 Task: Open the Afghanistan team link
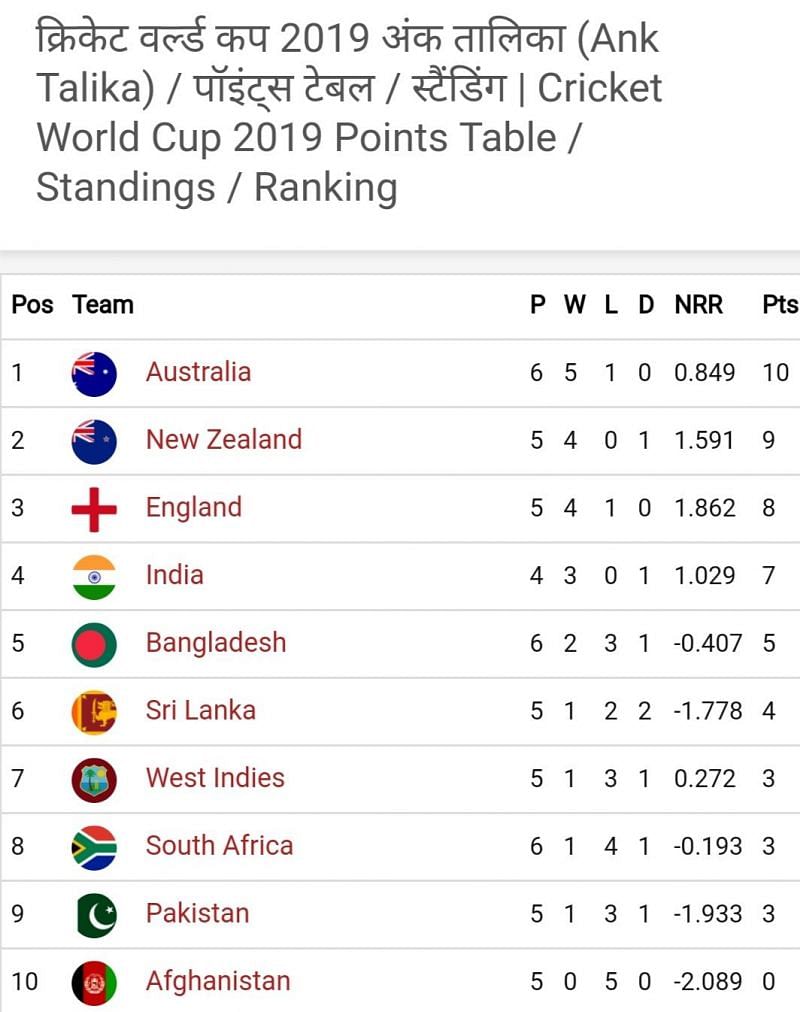point(217,980)
